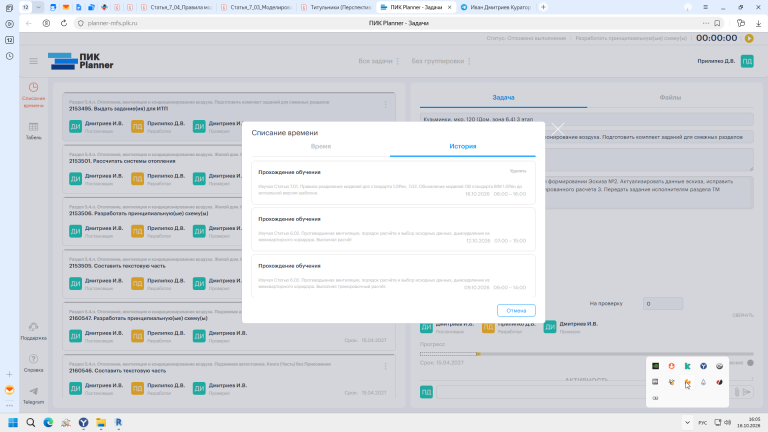
Task: Switch to the Иван Дмитриев Куратор browser tab
Action: pyautogui.click(x=496, y=7)
